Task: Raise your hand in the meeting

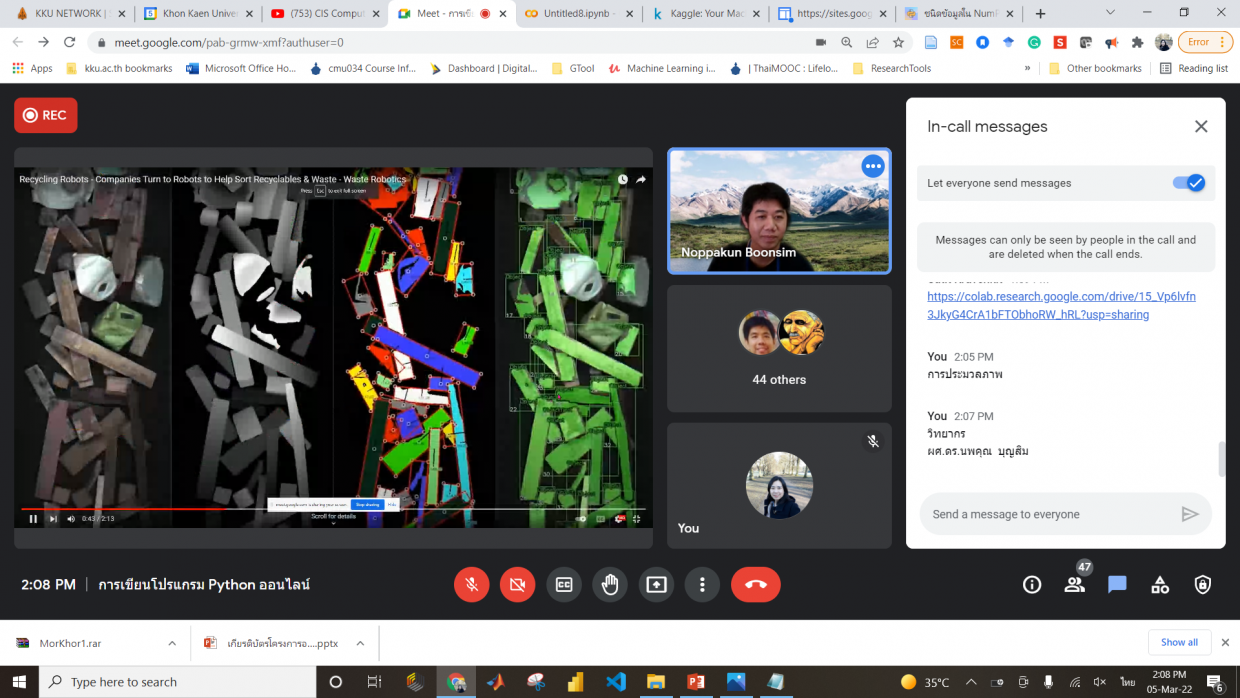Action: (610, 585)
